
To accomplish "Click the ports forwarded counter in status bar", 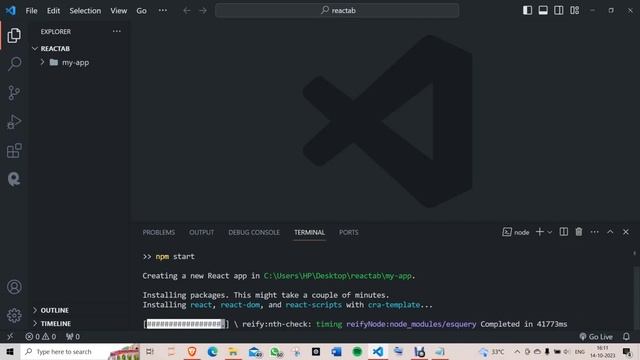I will coord(73,337).
